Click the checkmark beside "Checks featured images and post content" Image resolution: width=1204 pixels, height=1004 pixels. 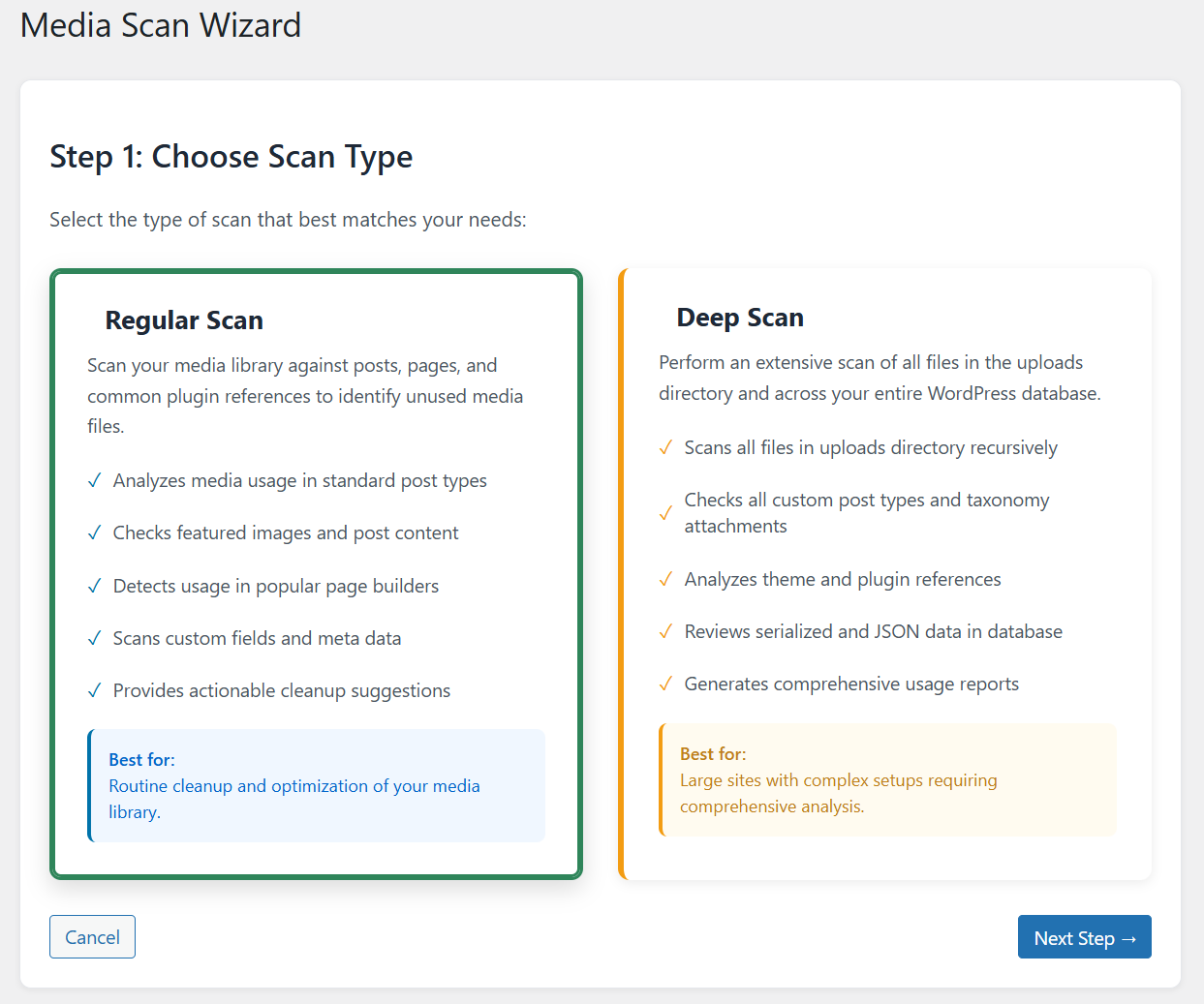pyautogui.click(x=94, y=532)
